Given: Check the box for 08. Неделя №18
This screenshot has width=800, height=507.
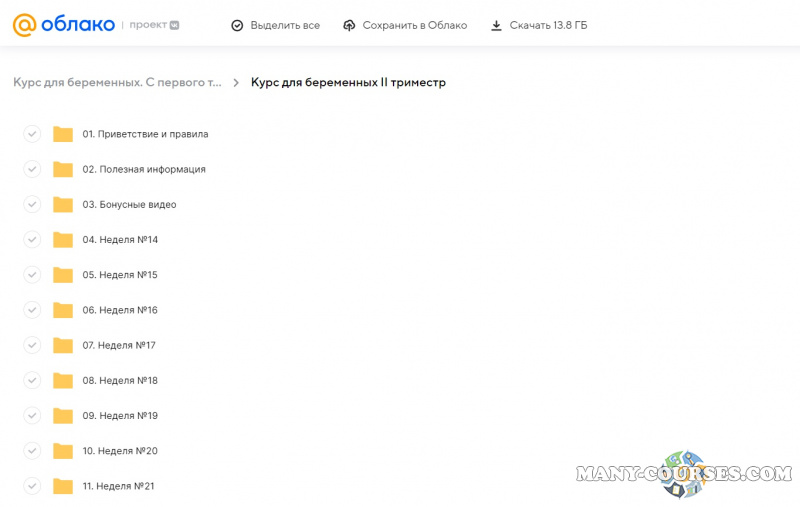Looking at the screenshot, I should (32, 380).
